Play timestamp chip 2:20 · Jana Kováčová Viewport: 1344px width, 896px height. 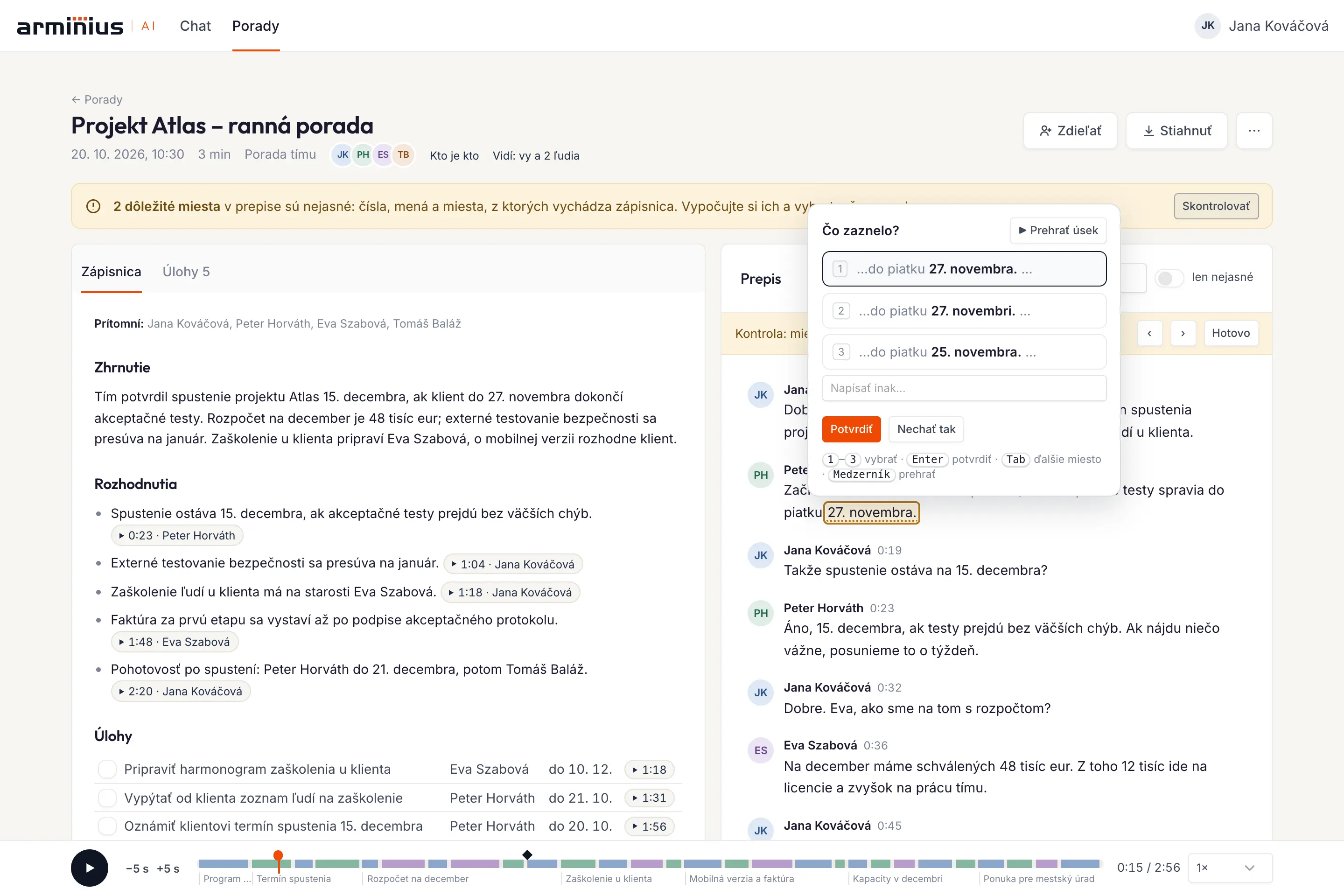(181, 692)
